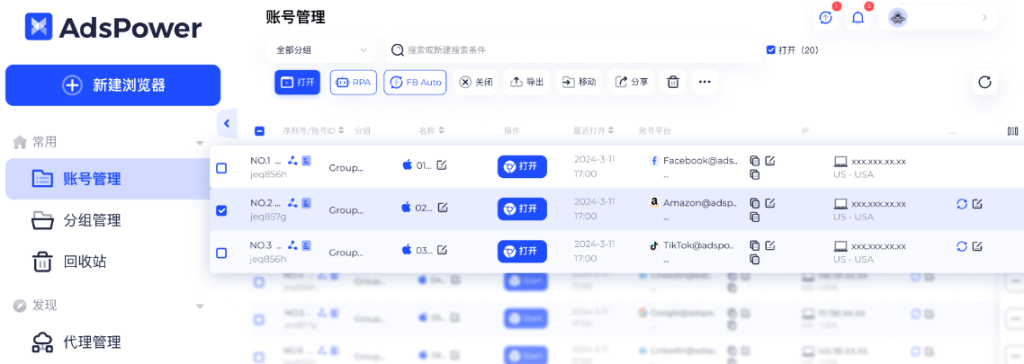
Task: Open 回收站 in the sidebar
Action: pyautogui.click(x=69, y=262)
